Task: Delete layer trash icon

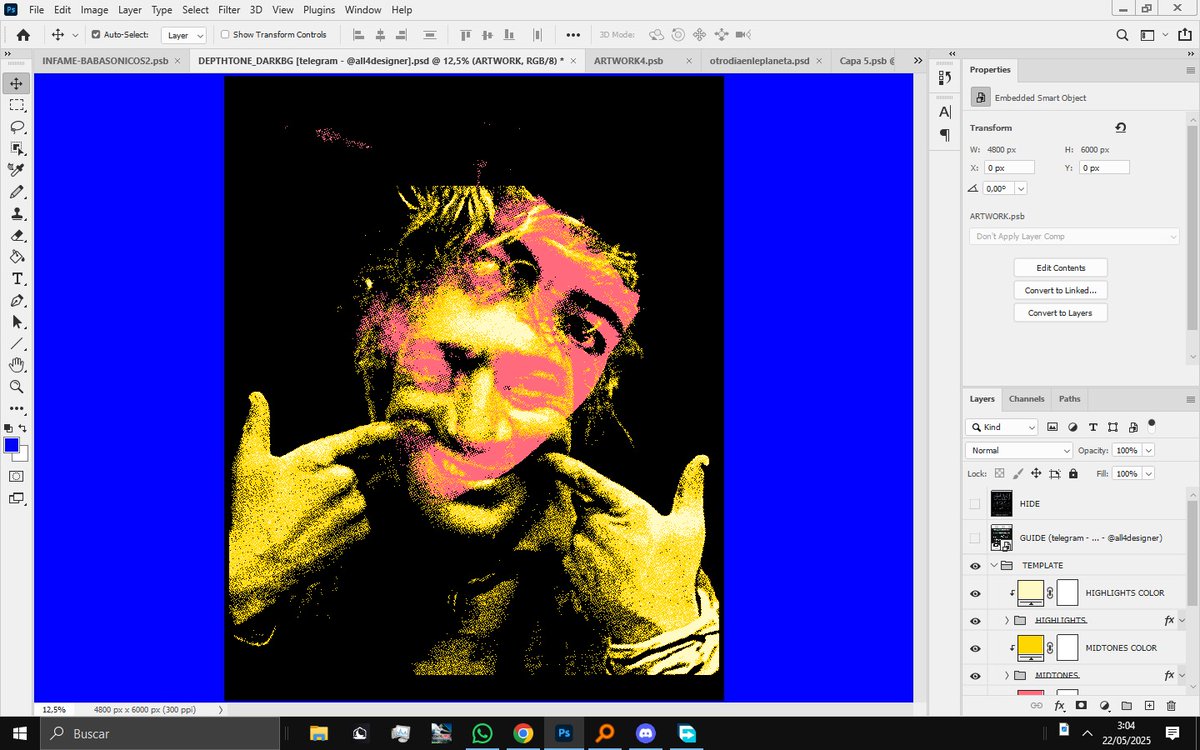Action: tap(1170, 706)
